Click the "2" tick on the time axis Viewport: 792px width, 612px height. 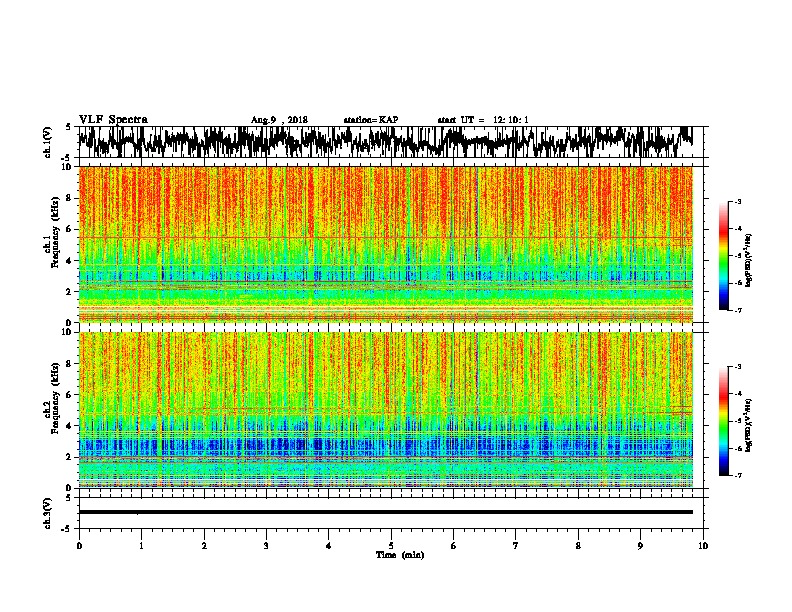click(x=204, y=546)
